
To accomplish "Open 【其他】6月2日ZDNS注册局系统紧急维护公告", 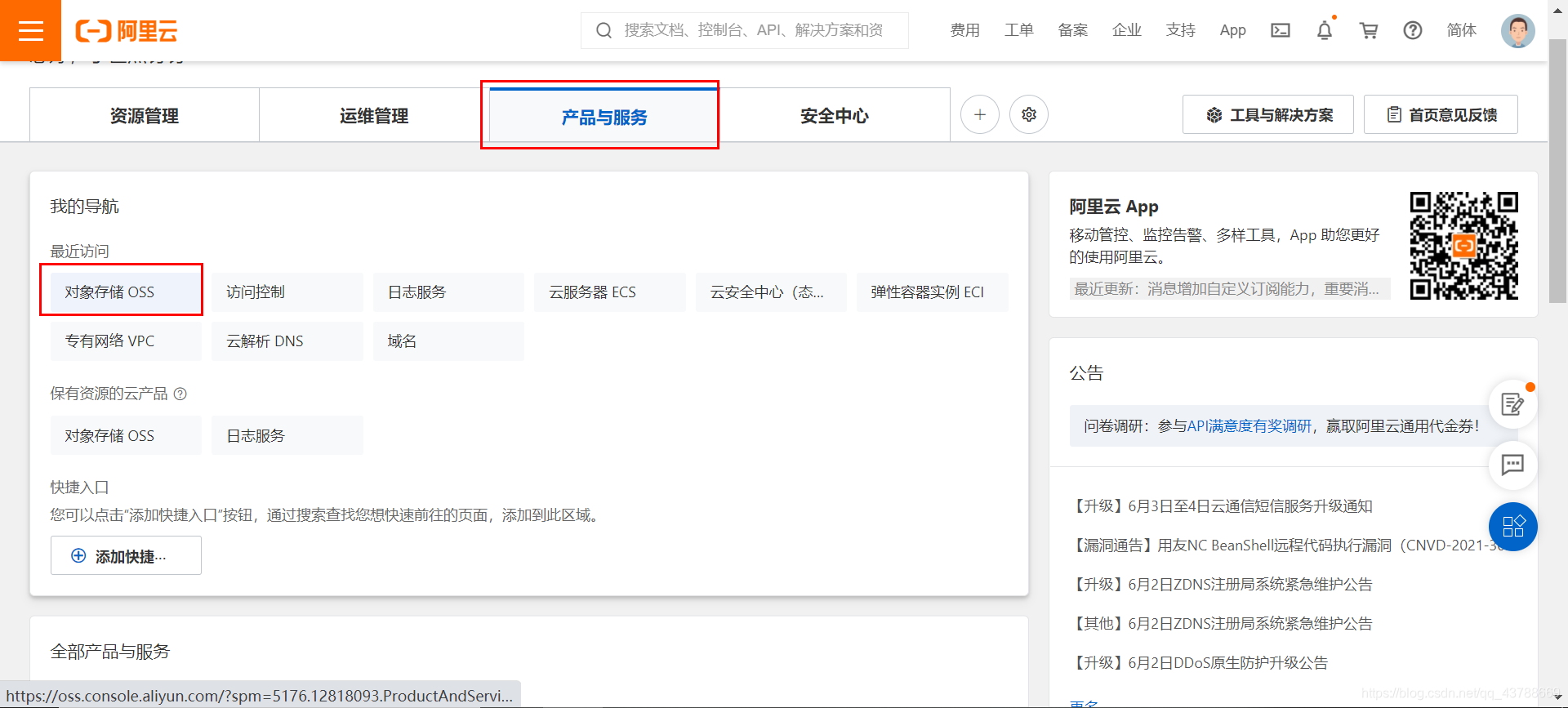I will (x=1221, y=623).
